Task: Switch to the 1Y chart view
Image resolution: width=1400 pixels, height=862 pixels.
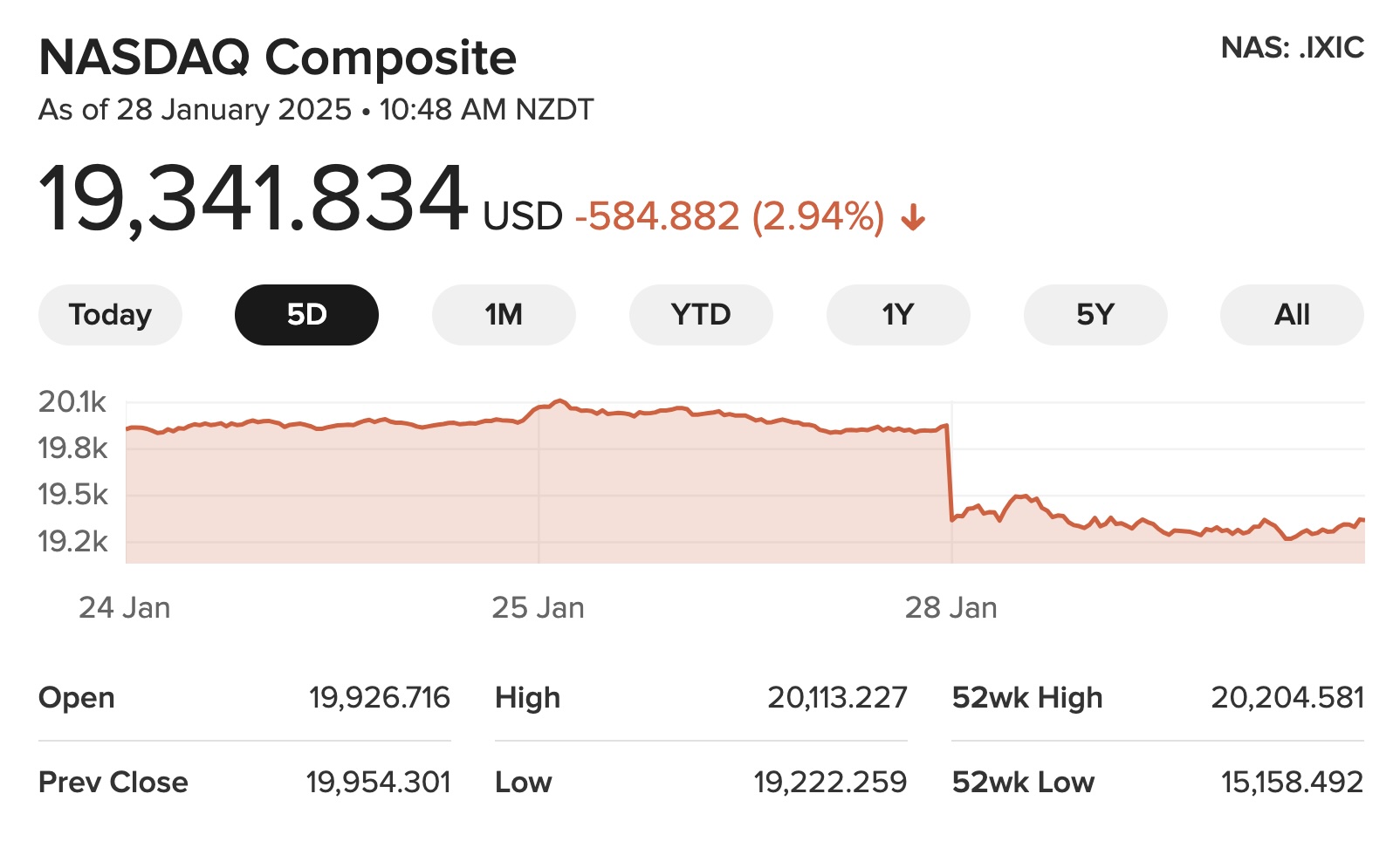Action: [898, 315]
